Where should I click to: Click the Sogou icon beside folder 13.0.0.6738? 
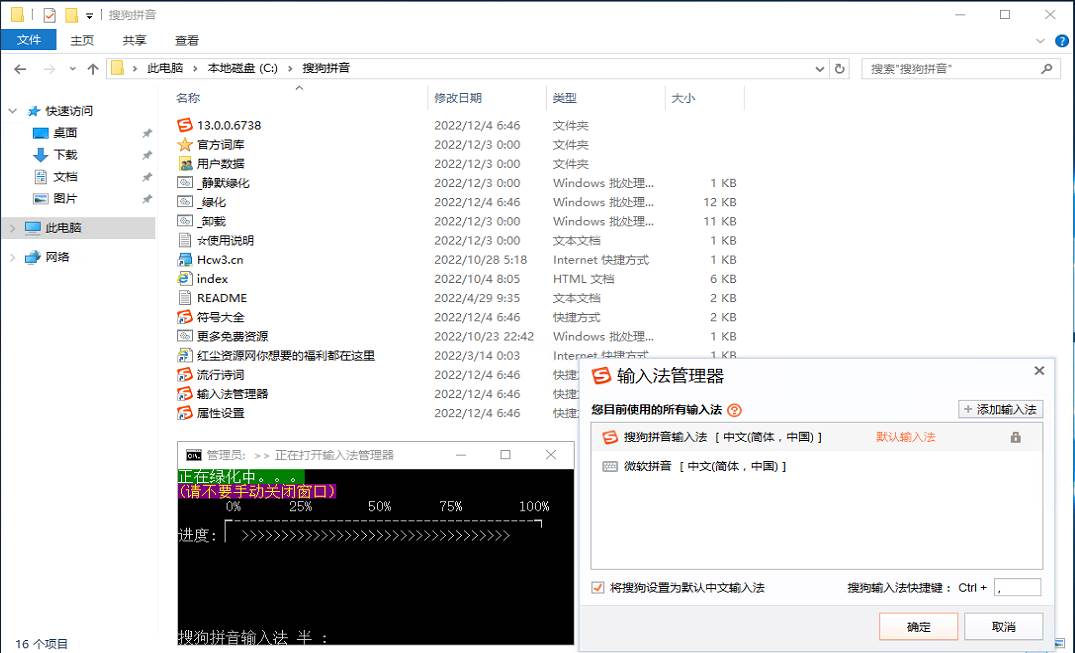pos(184,125)
